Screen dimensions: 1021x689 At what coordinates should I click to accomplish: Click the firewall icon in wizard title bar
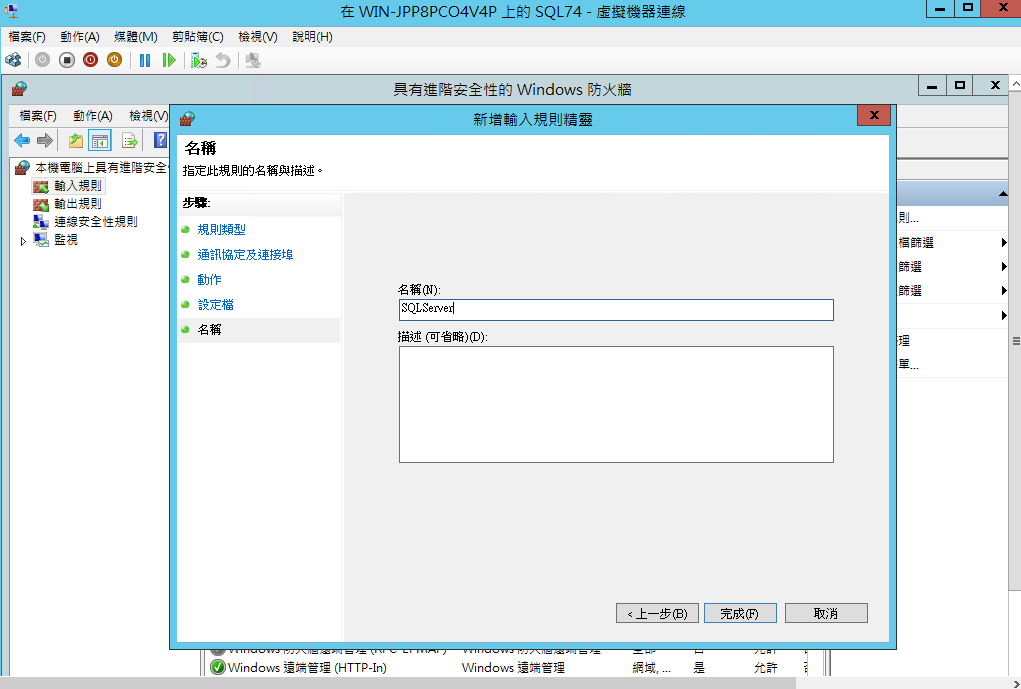point(188,119)
